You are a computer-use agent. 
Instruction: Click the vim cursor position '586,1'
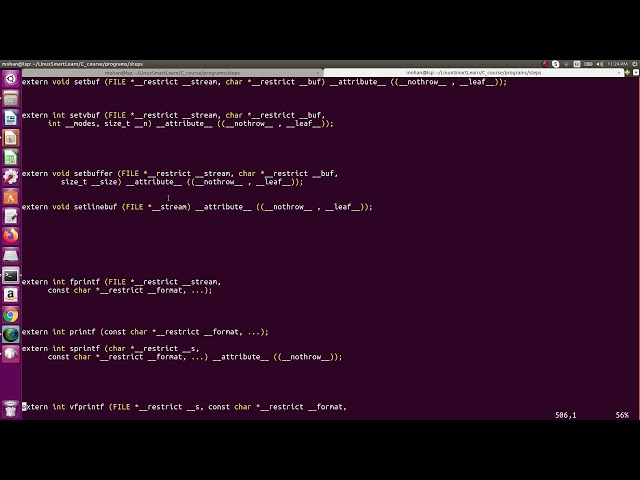click(x=565, y=415)
